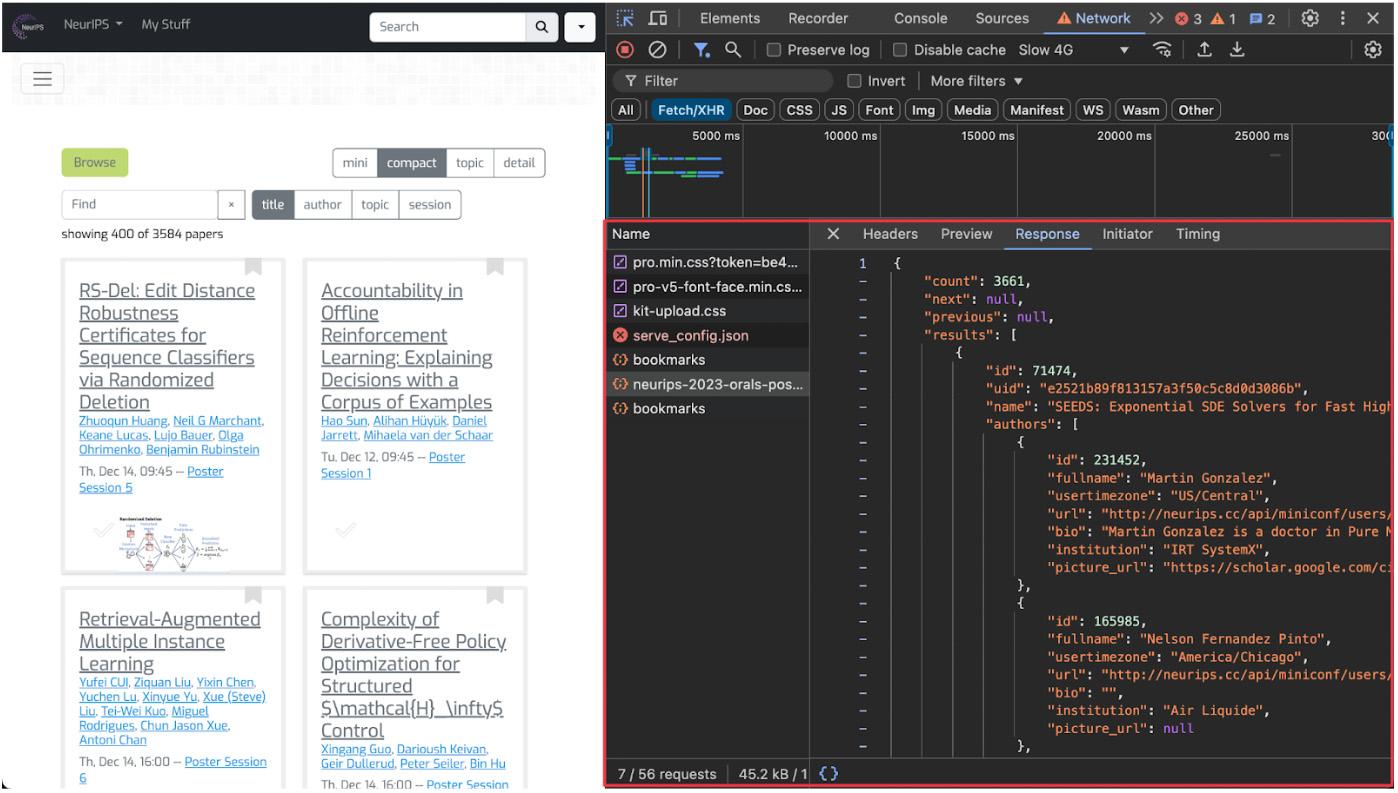Open the hamburger navigation menu
Viewport: 1398px width, 793px height.
point(42,79)
